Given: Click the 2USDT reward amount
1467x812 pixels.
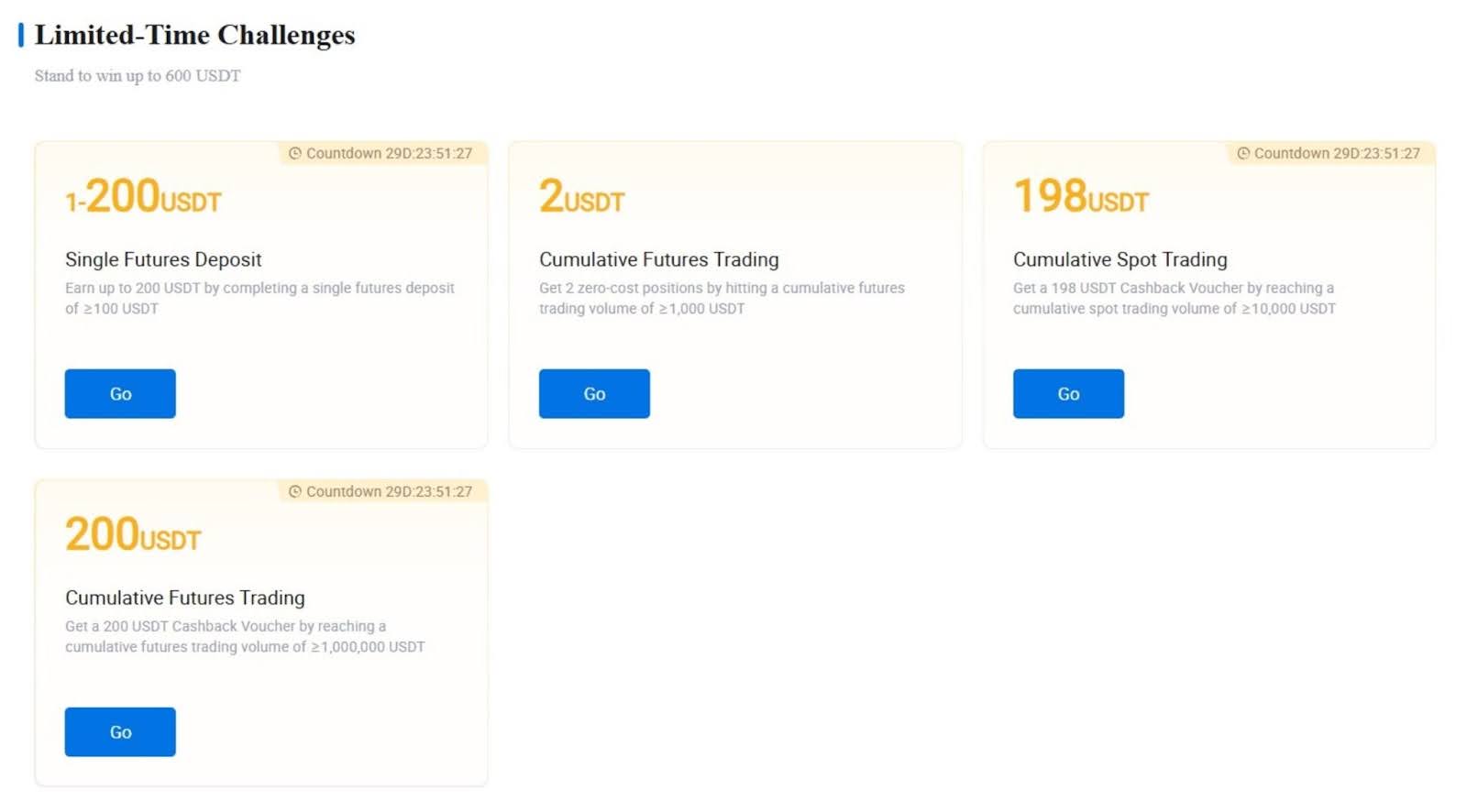Looking at the screenshot, I should coord(581,197).
